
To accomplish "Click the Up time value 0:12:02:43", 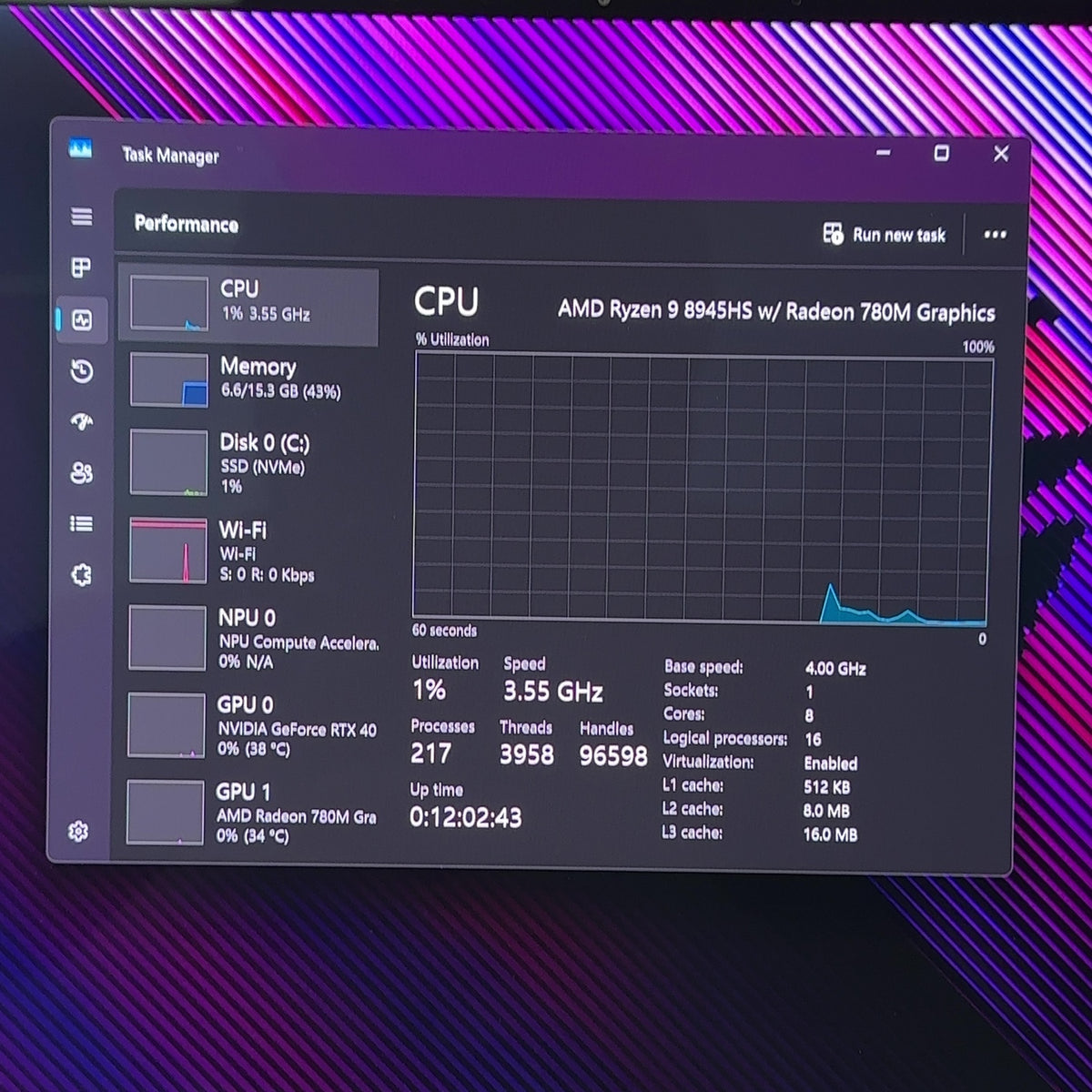I will point(466,817).
